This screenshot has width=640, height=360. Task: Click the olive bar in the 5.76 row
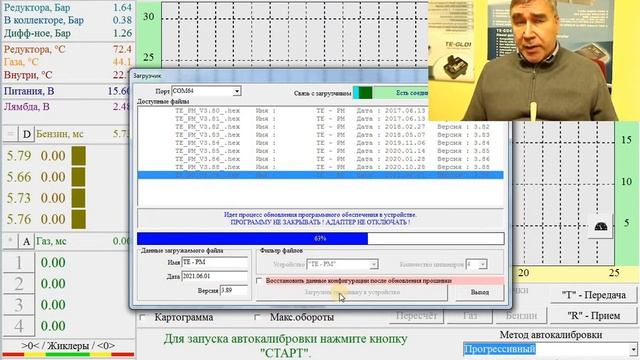point(79,220)
